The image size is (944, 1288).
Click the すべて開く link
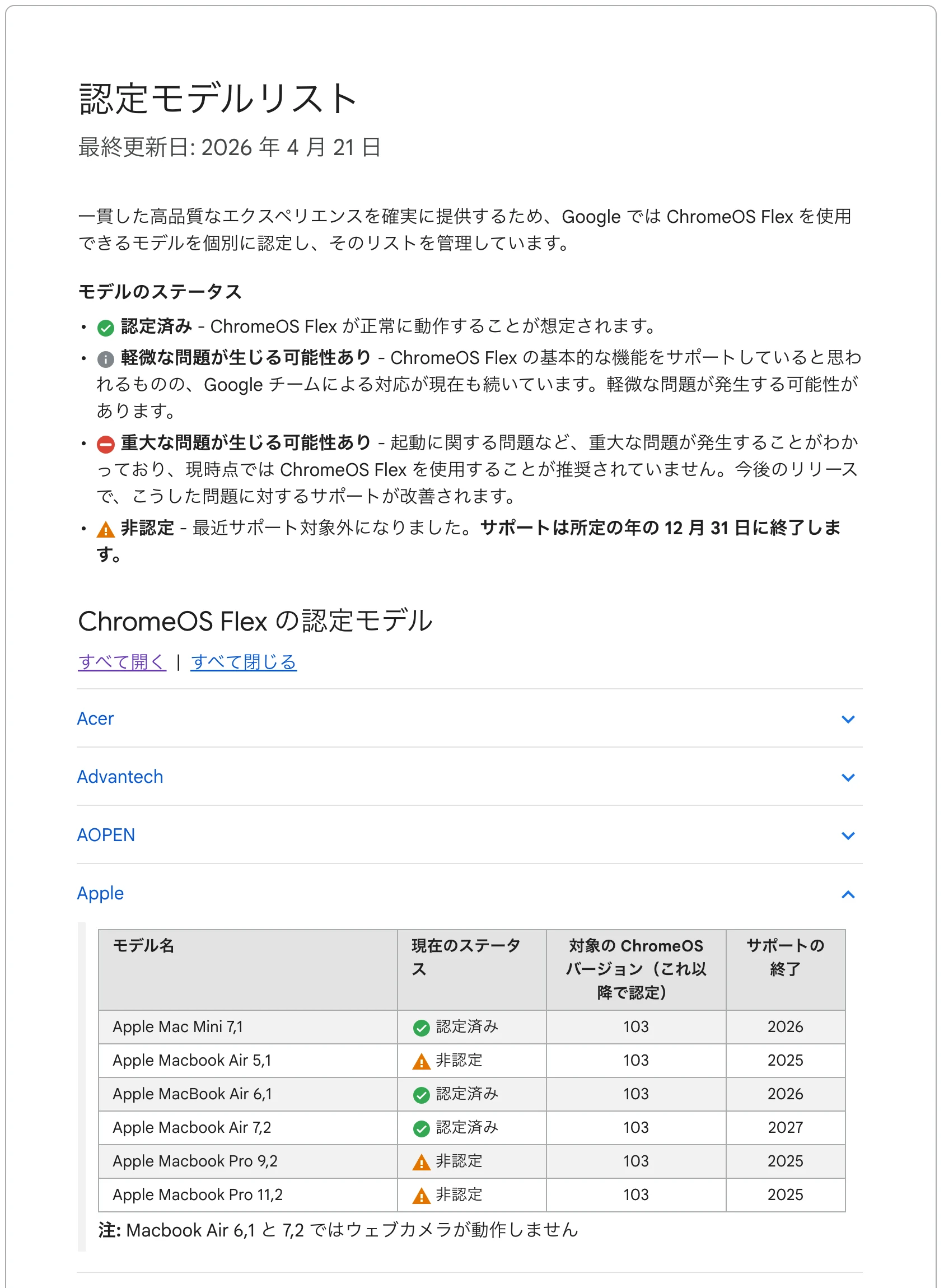(x=122, y=662)
